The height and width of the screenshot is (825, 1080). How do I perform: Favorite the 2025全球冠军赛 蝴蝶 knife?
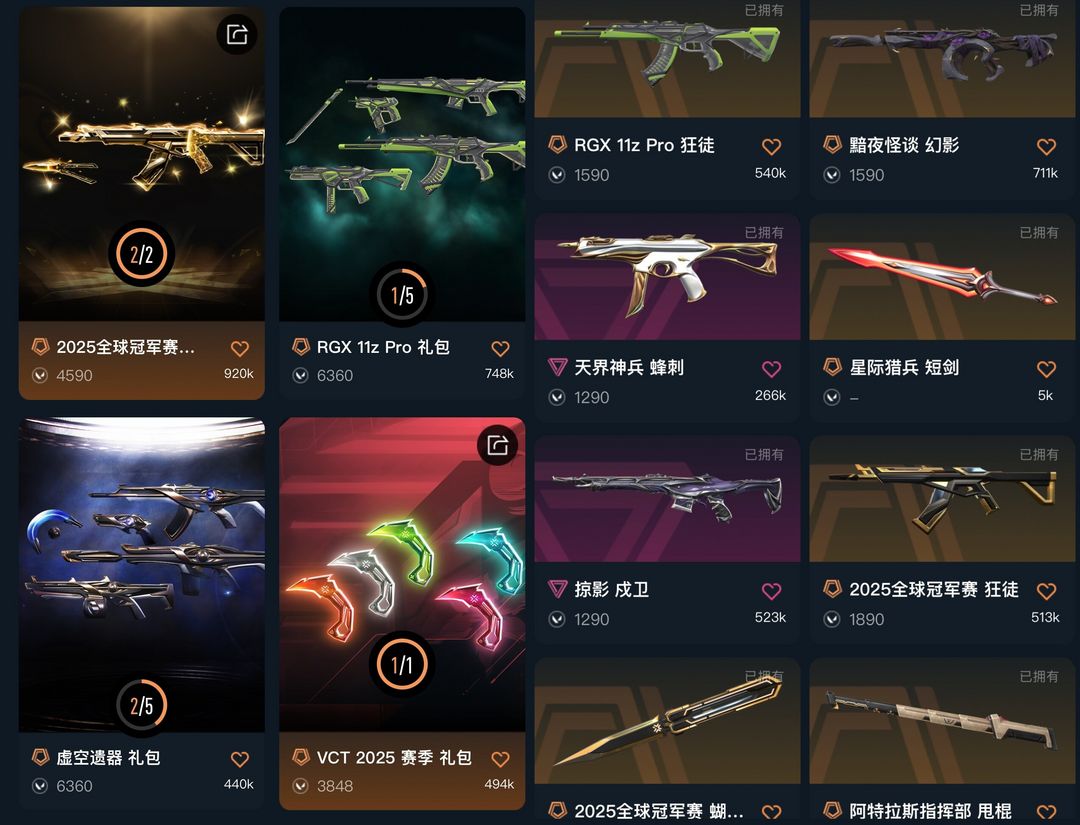pyautogui.click(x=771, y=812)
